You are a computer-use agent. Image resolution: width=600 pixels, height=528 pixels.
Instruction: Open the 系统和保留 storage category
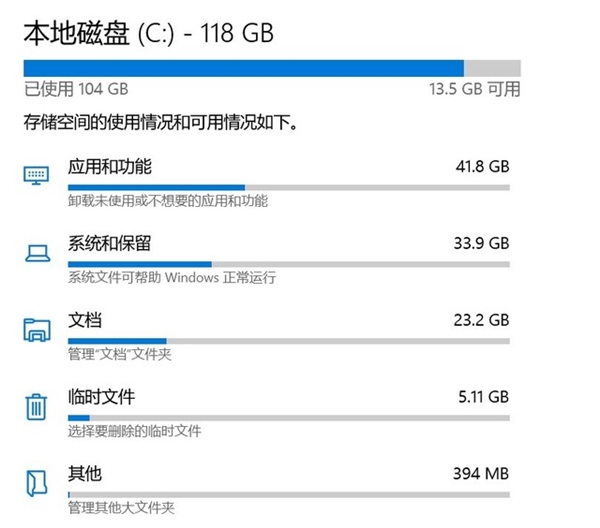click(x=110, y=242)
